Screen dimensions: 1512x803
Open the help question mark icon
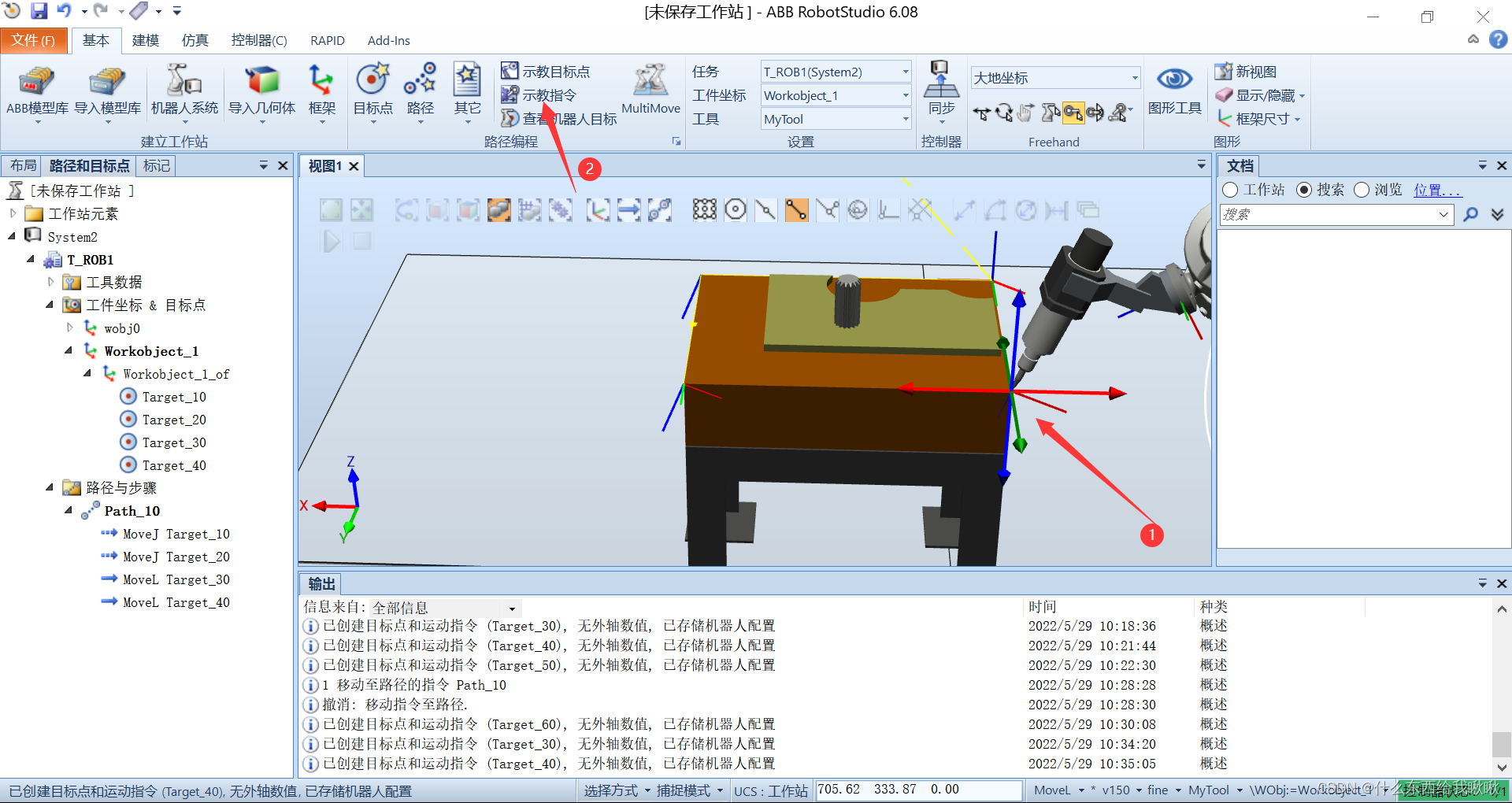pyautogui.click(x=1499, y=39)
